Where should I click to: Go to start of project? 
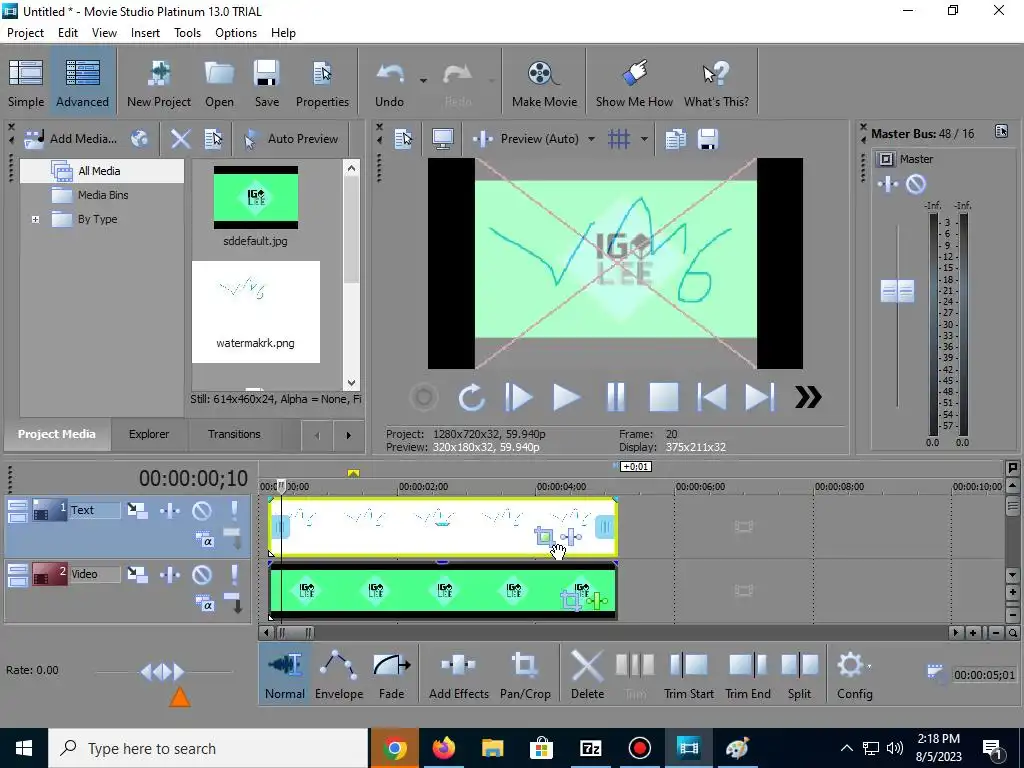tap(711, 396)
